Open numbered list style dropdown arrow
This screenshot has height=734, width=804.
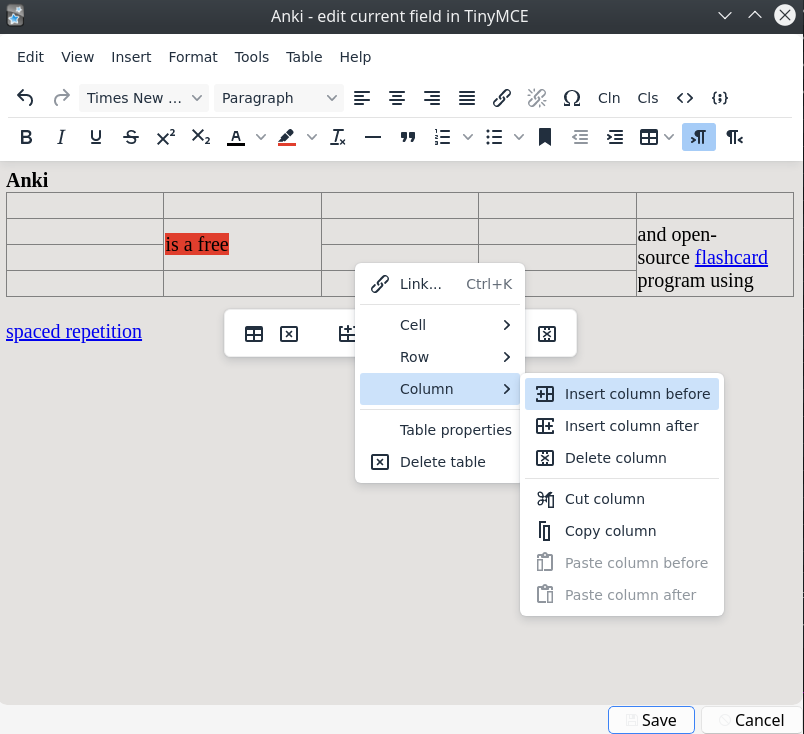[x=468, y=137]
